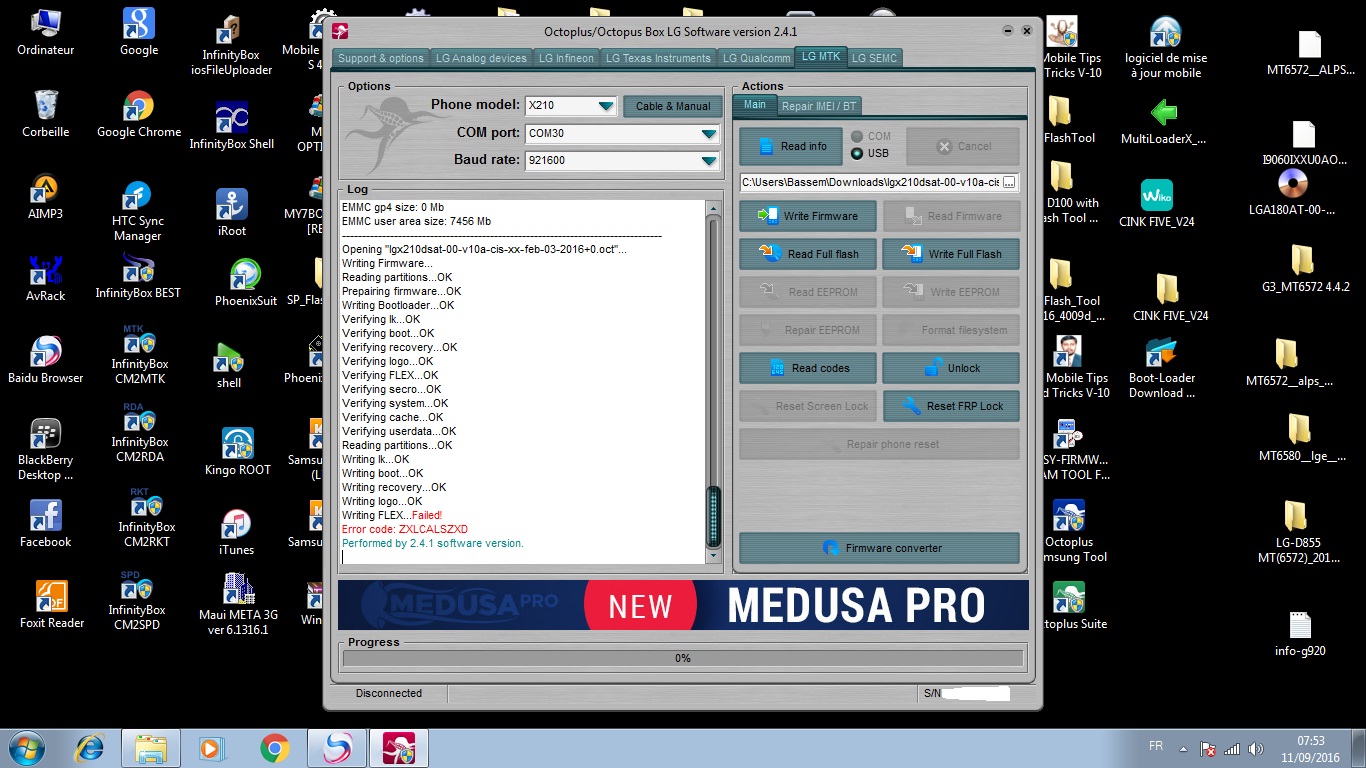Switch to LG Texas Instruments tab
This screenshot has height=768, width=1366.
pyautogui.click(x=658, y=58)
